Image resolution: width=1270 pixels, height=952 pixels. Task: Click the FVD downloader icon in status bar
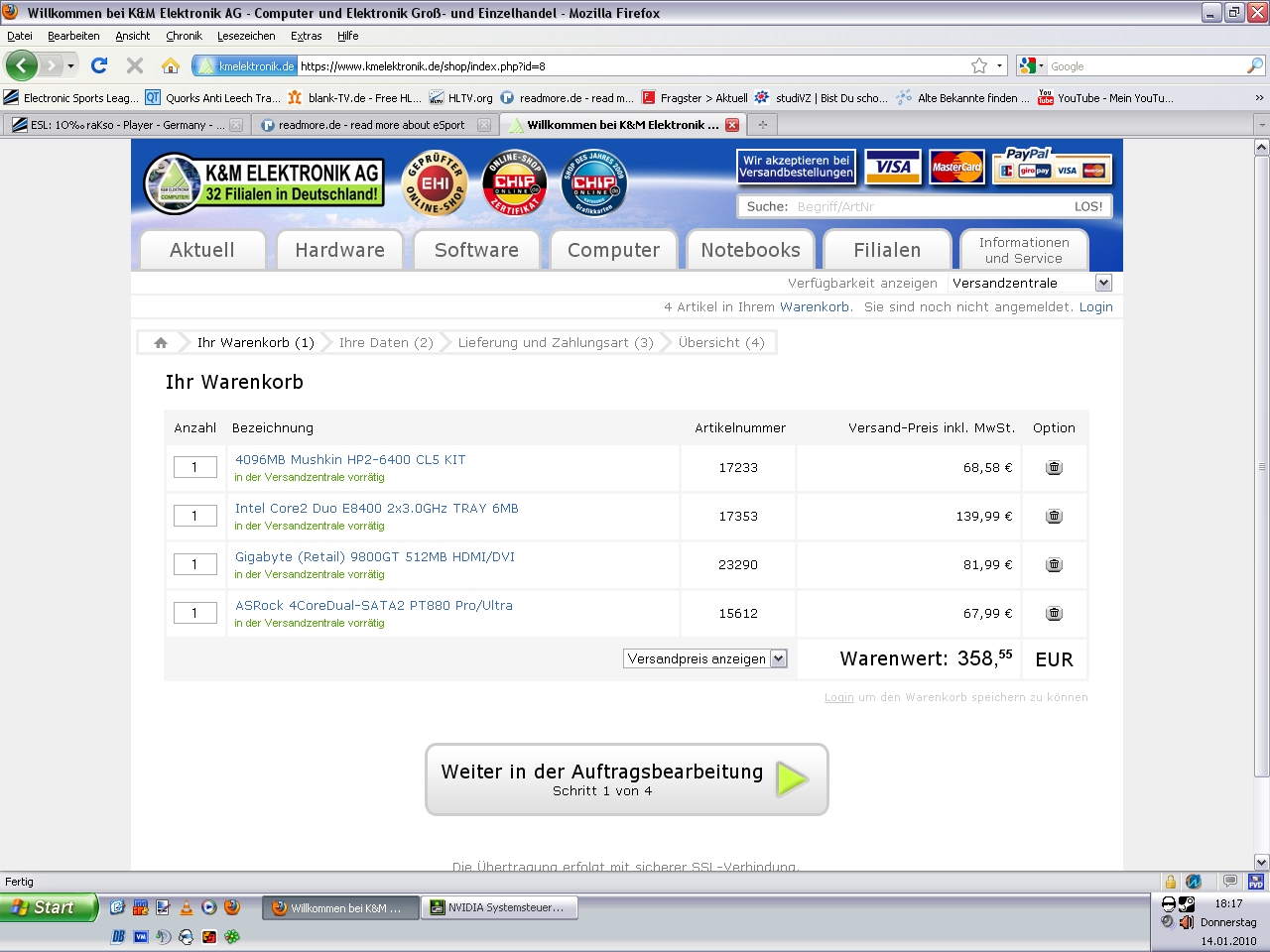click(x=1256, y=882)
